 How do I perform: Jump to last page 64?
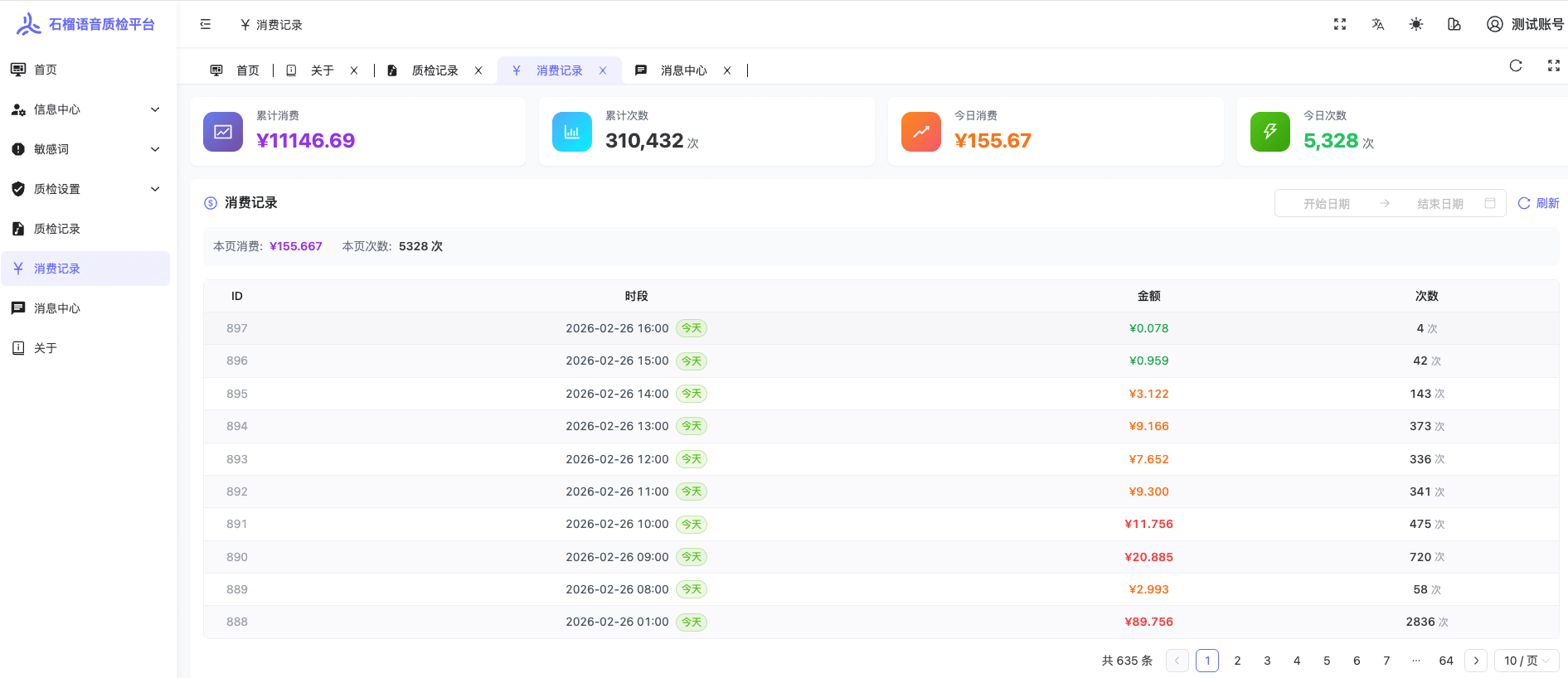(1445, 661)
